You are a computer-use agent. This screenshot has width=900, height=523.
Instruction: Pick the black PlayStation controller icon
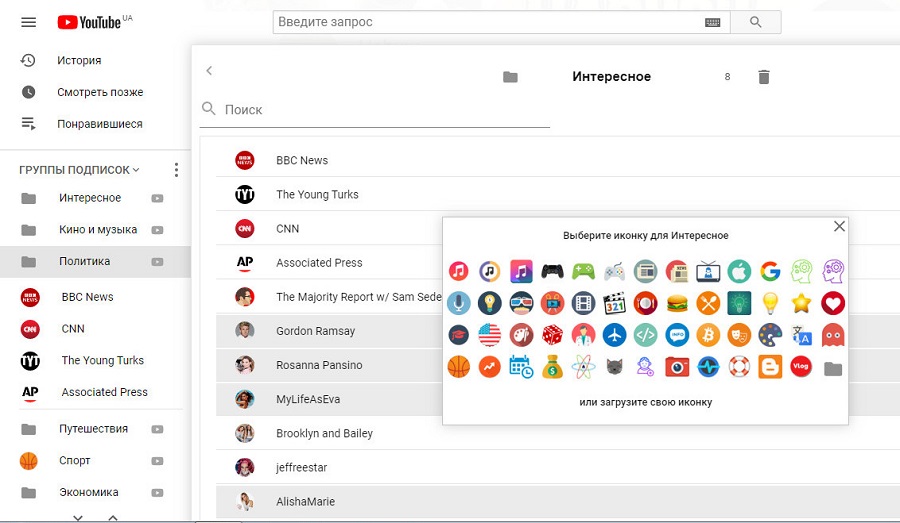coord(552,271)
